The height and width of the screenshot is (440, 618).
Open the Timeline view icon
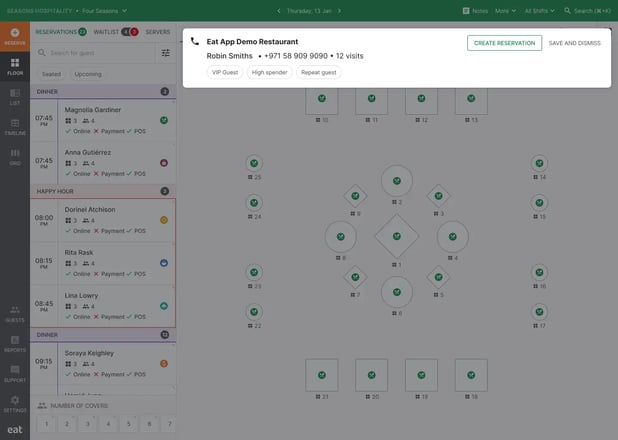click(15, 123)
